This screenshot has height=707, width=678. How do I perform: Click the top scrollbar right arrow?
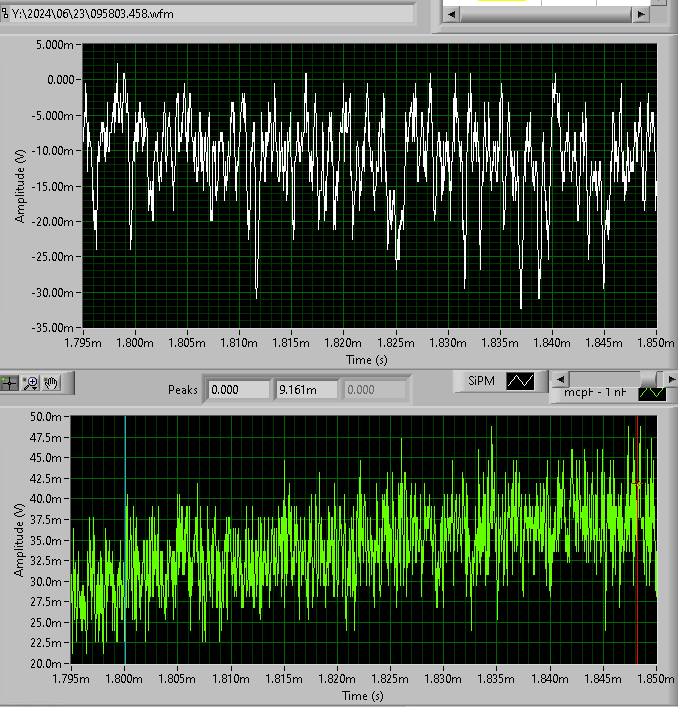[642, 15]
